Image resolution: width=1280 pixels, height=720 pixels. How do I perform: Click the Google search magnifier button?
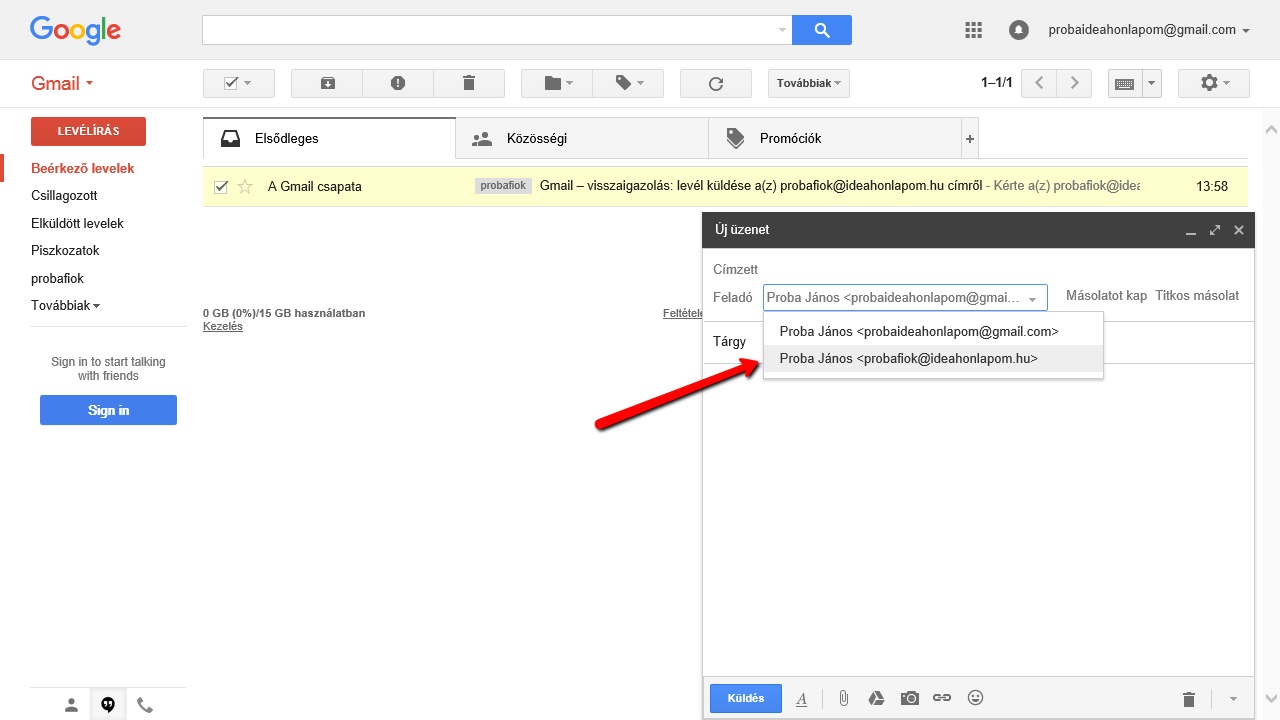coord(821,30)
